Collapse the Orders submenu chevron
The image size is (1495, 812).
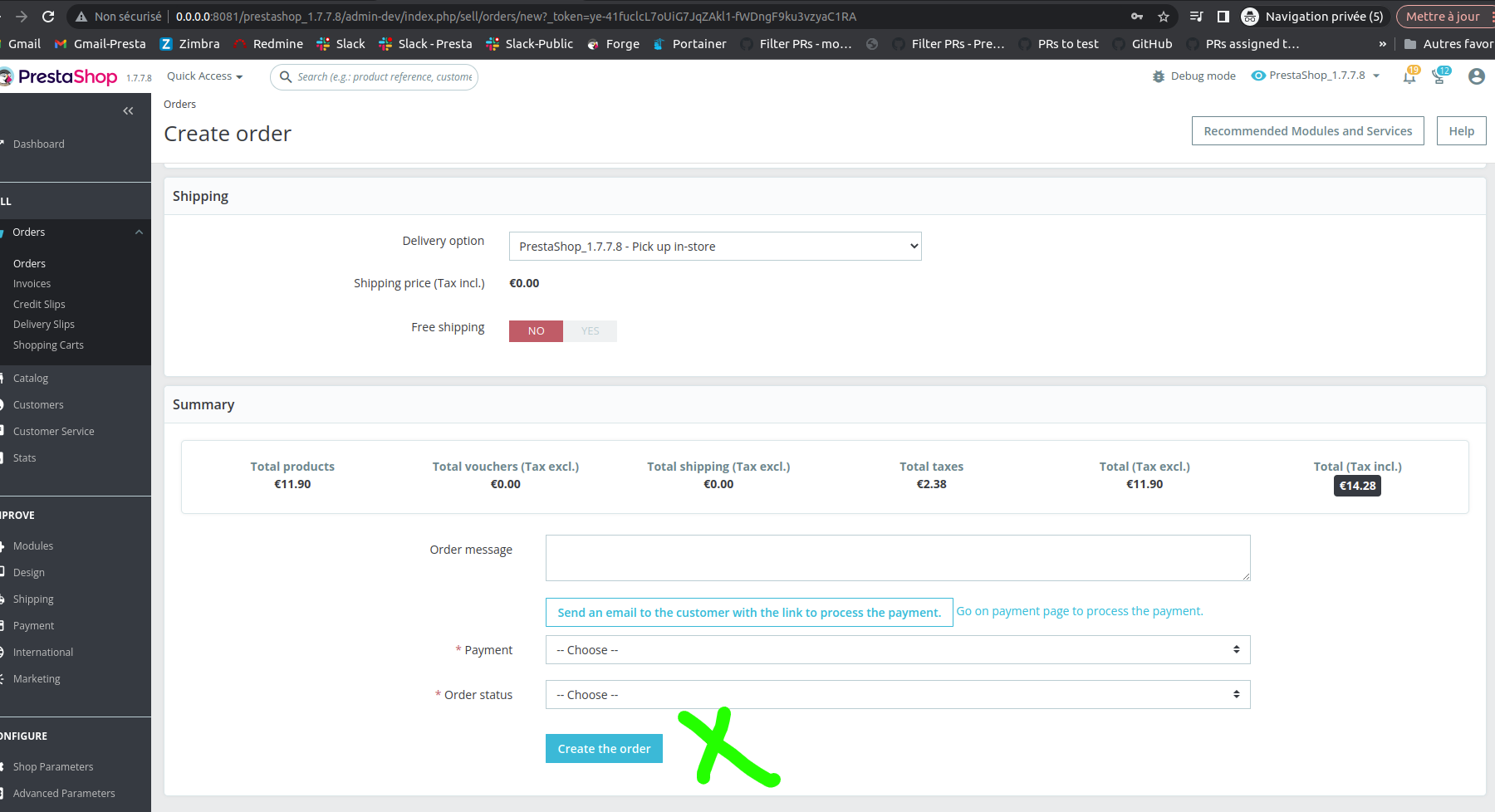click(139, 232)
